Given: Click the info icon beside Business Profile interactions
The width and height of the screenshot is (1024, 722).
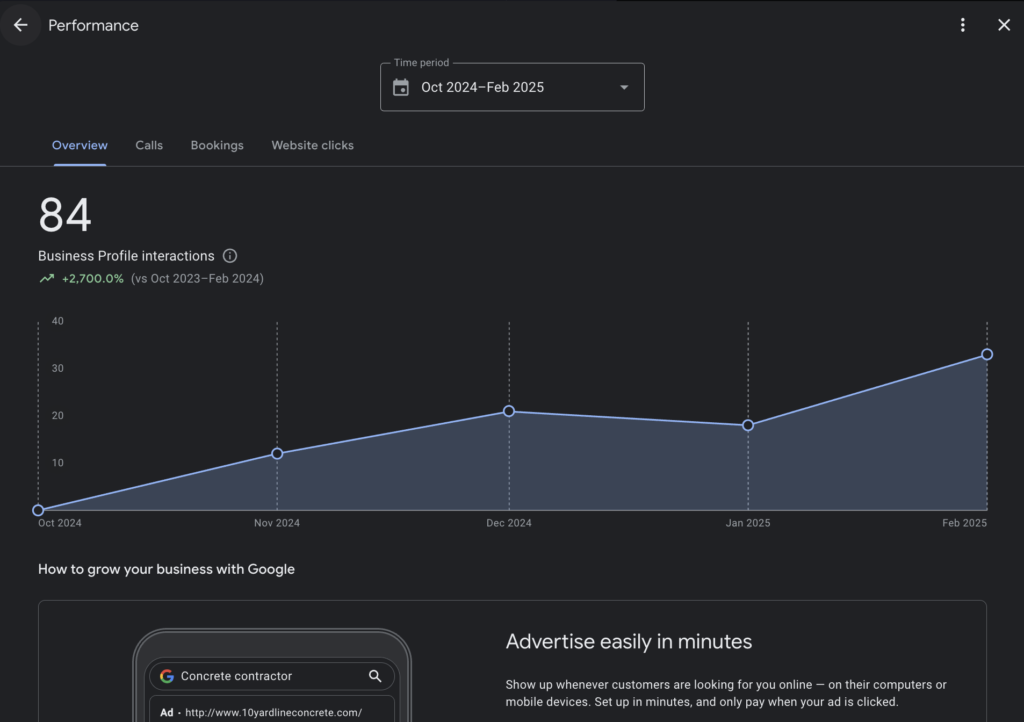Looking at the screenshot, I should click(x=230, y=256).
